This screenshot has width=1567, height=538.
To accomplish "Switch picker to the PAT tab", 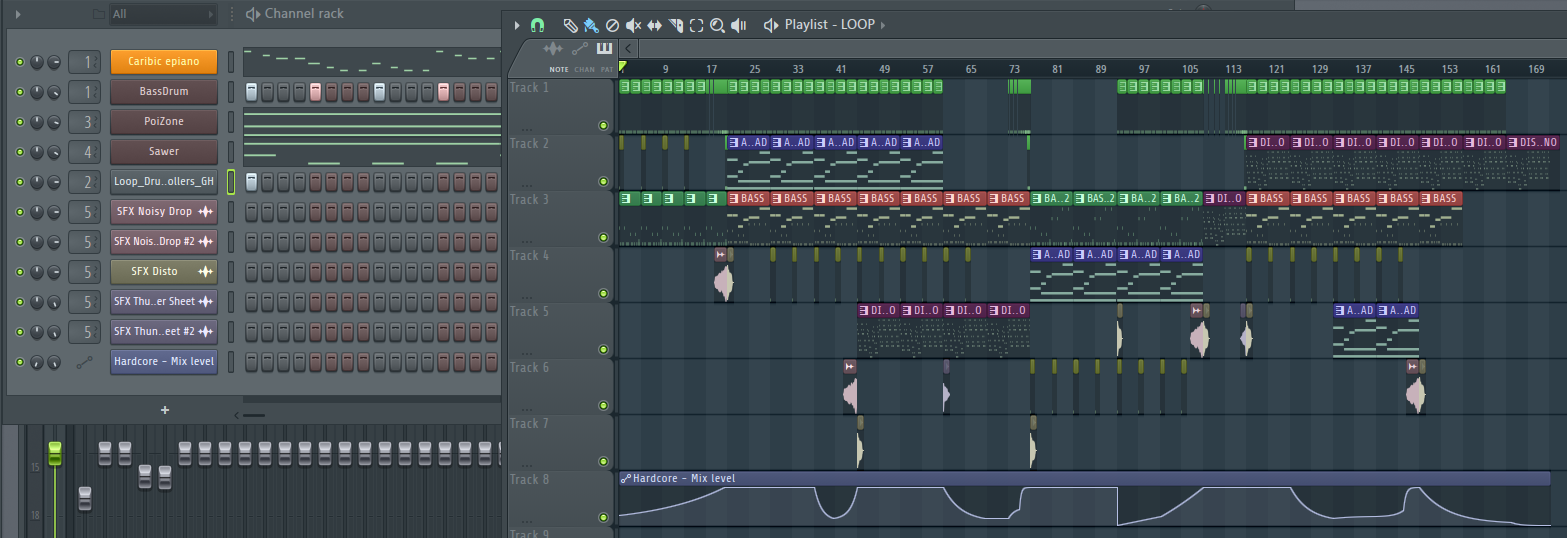I will [x=607, y=69].
